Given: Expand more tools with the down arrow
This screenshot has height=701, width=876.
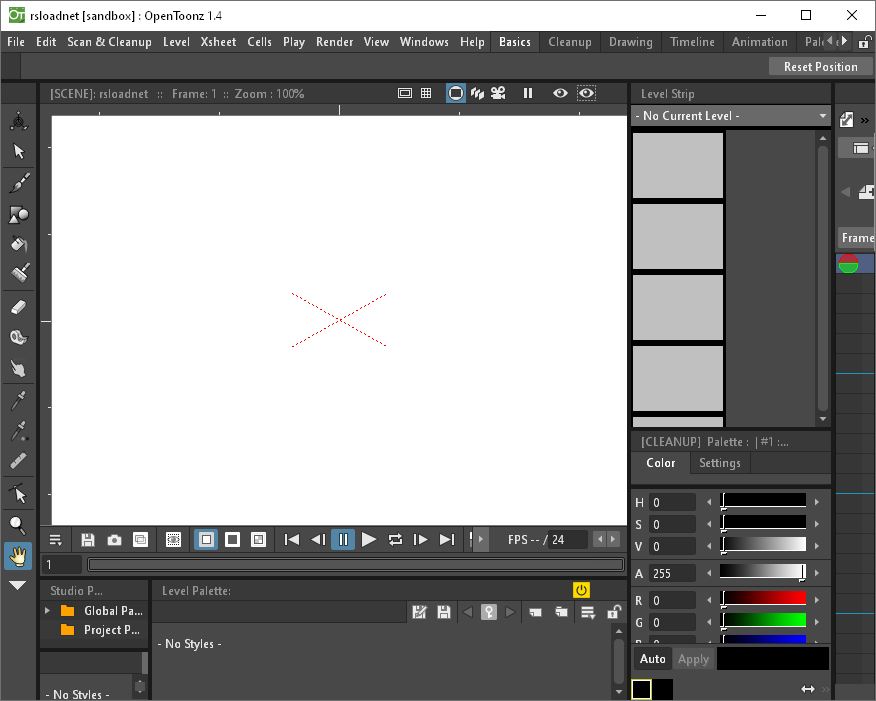Looking at the screenshot, I should tap(18, 586).
